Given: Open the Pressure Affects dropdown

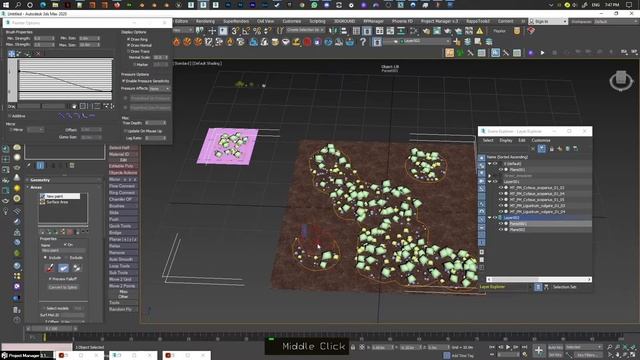Looking at the screenshot, I should click(160, 89).
